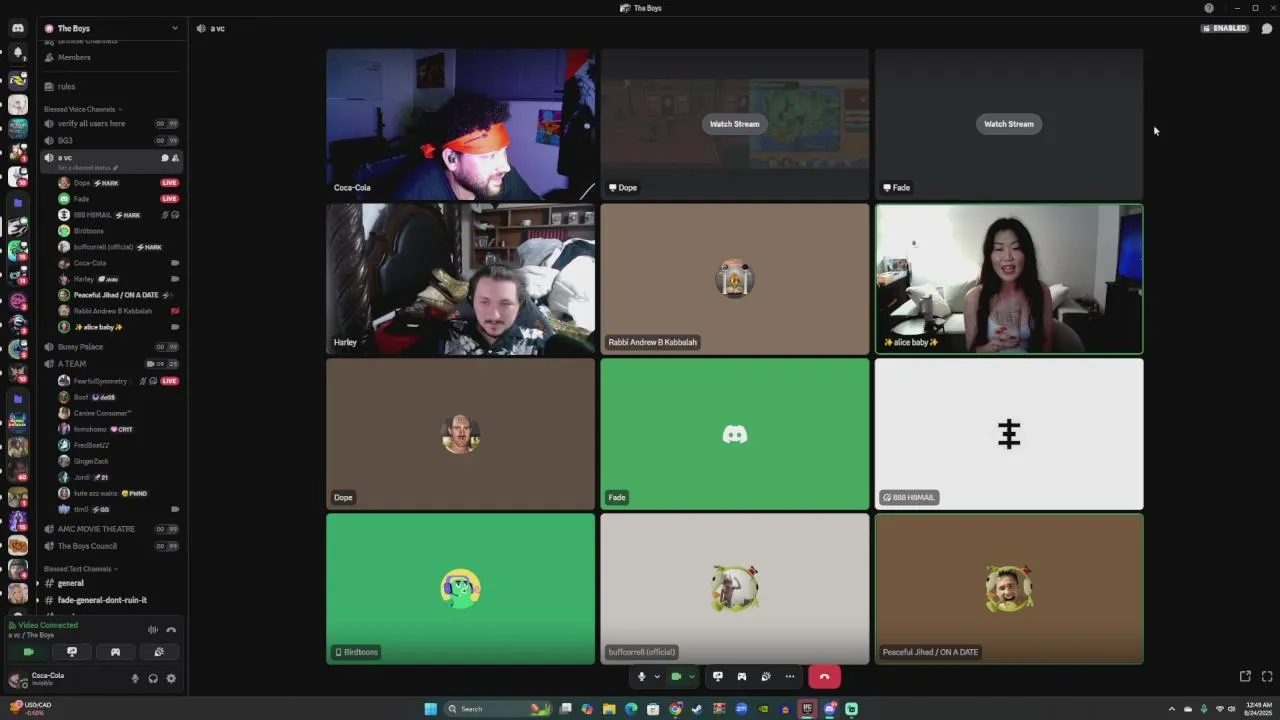Mute microphone in the call control bar
Viewport: 1280px width, 720px height.
pyautogui.click(x=642, y=677)
